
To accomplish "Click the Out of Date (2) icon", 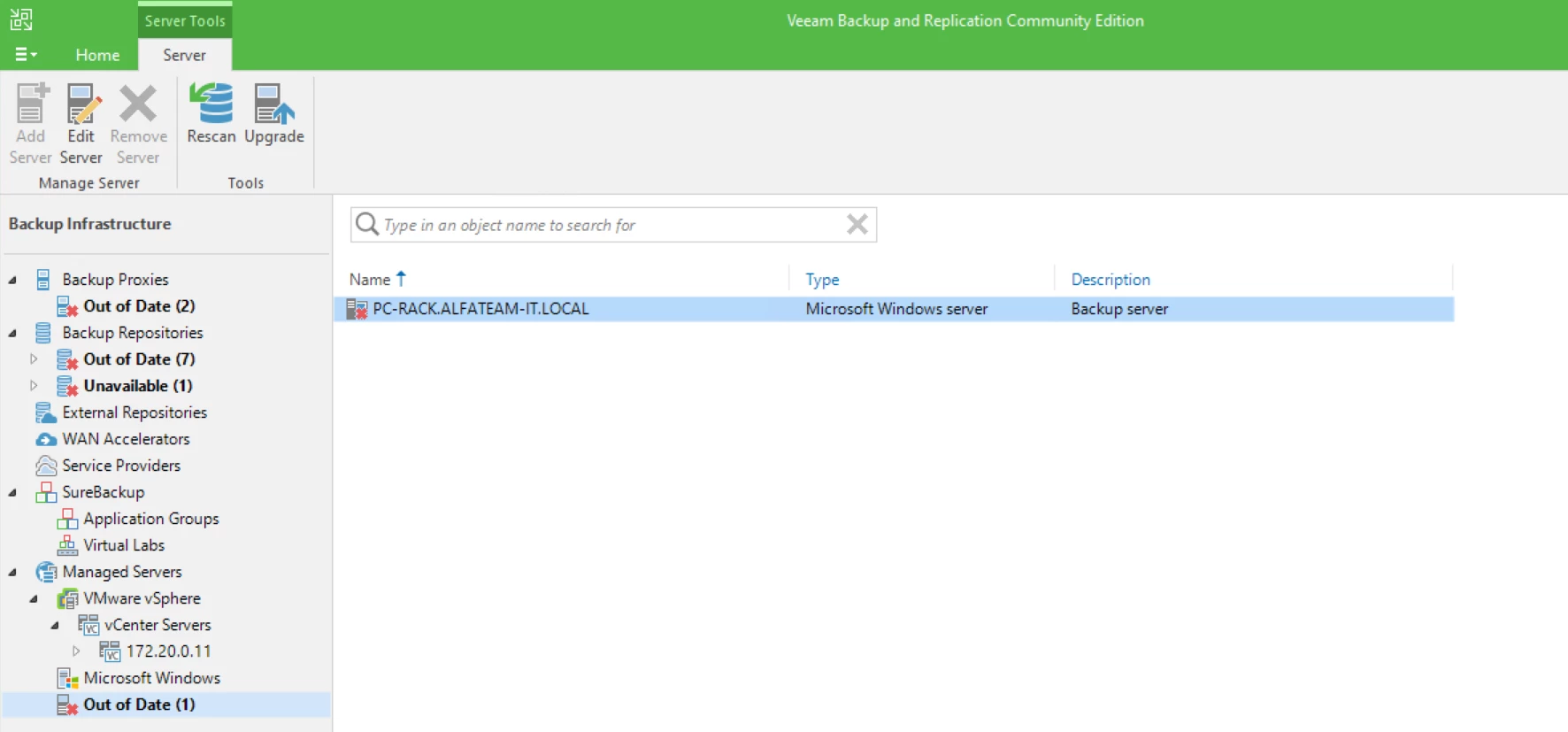I will click(67, 306).
